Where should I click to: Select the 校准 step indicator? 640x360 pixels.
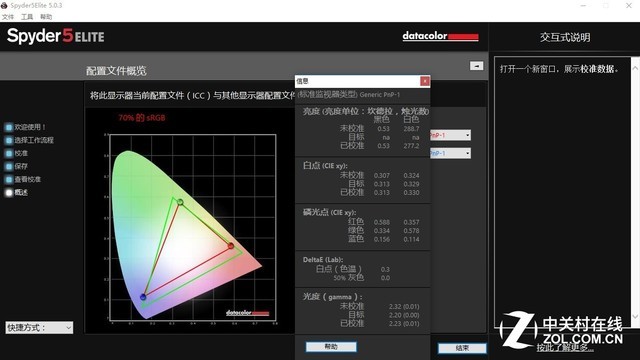pos(9,153)
